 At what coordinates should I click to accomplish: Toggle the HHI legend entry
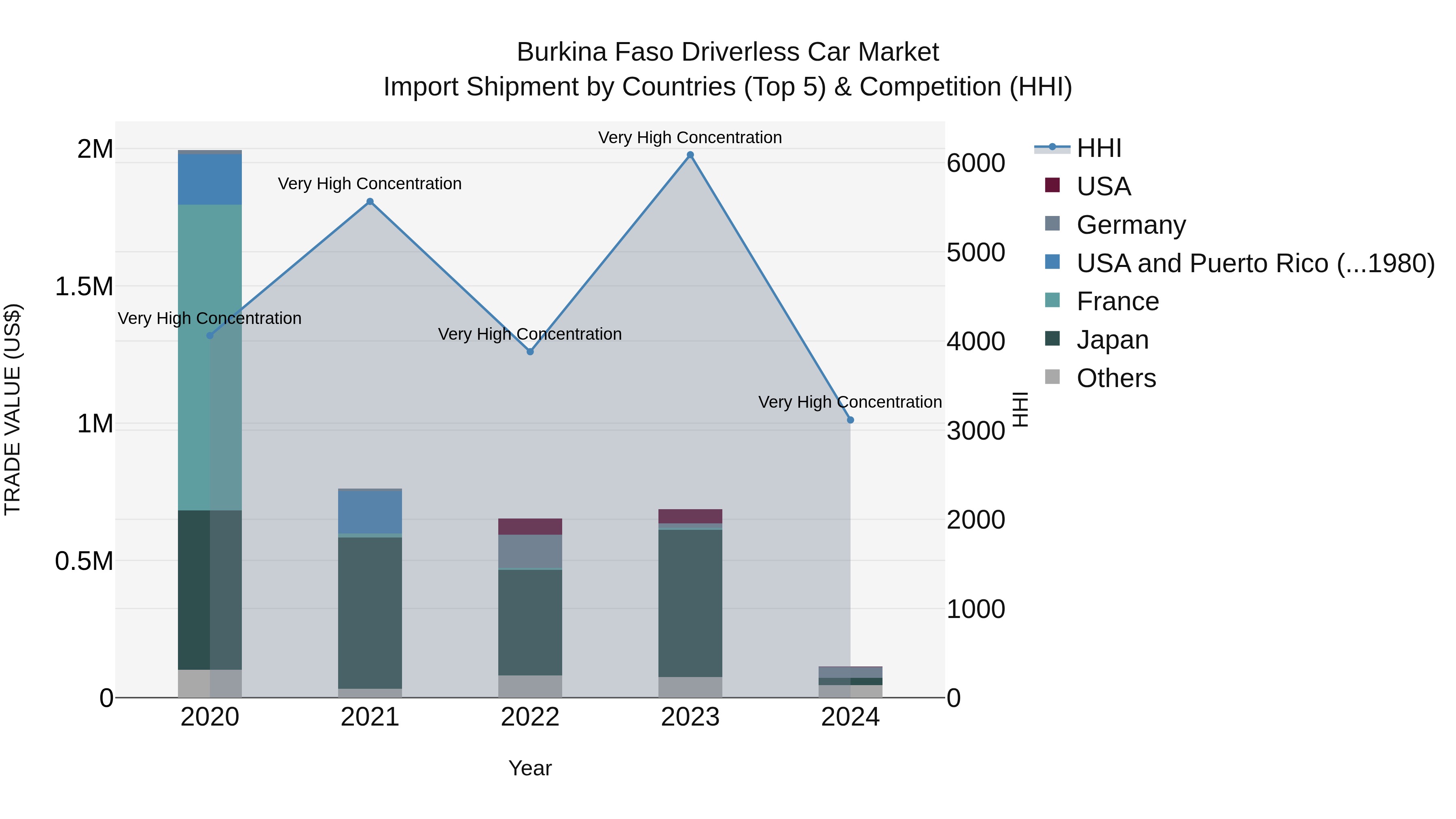click(1077, 148)
